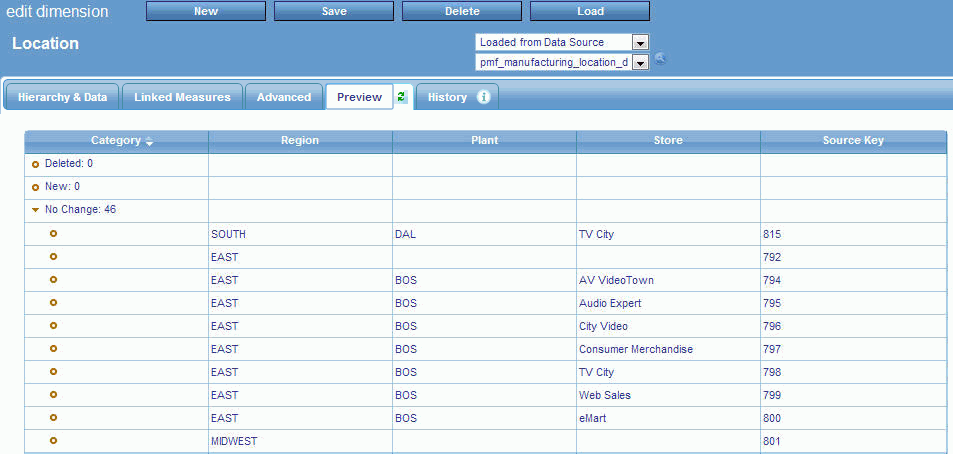Select the Preview tab
The height and width of the screenshot is (454, 953).
[359, 97]
